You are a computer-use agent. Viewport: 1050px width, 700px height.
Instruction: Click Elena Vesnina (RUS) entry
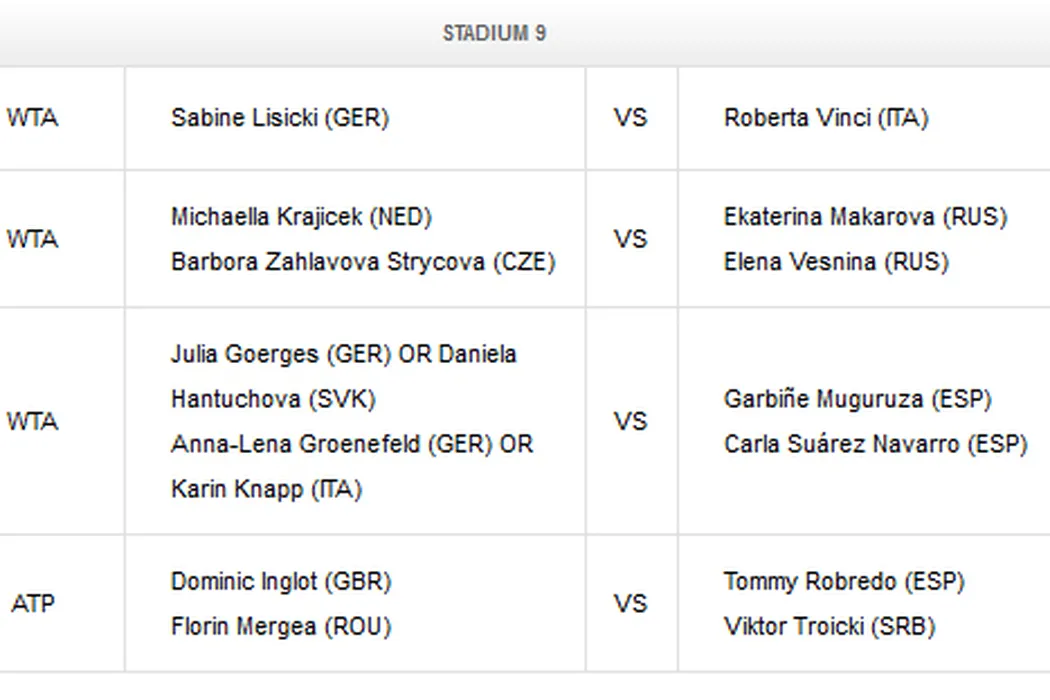[x=836, y=262]
